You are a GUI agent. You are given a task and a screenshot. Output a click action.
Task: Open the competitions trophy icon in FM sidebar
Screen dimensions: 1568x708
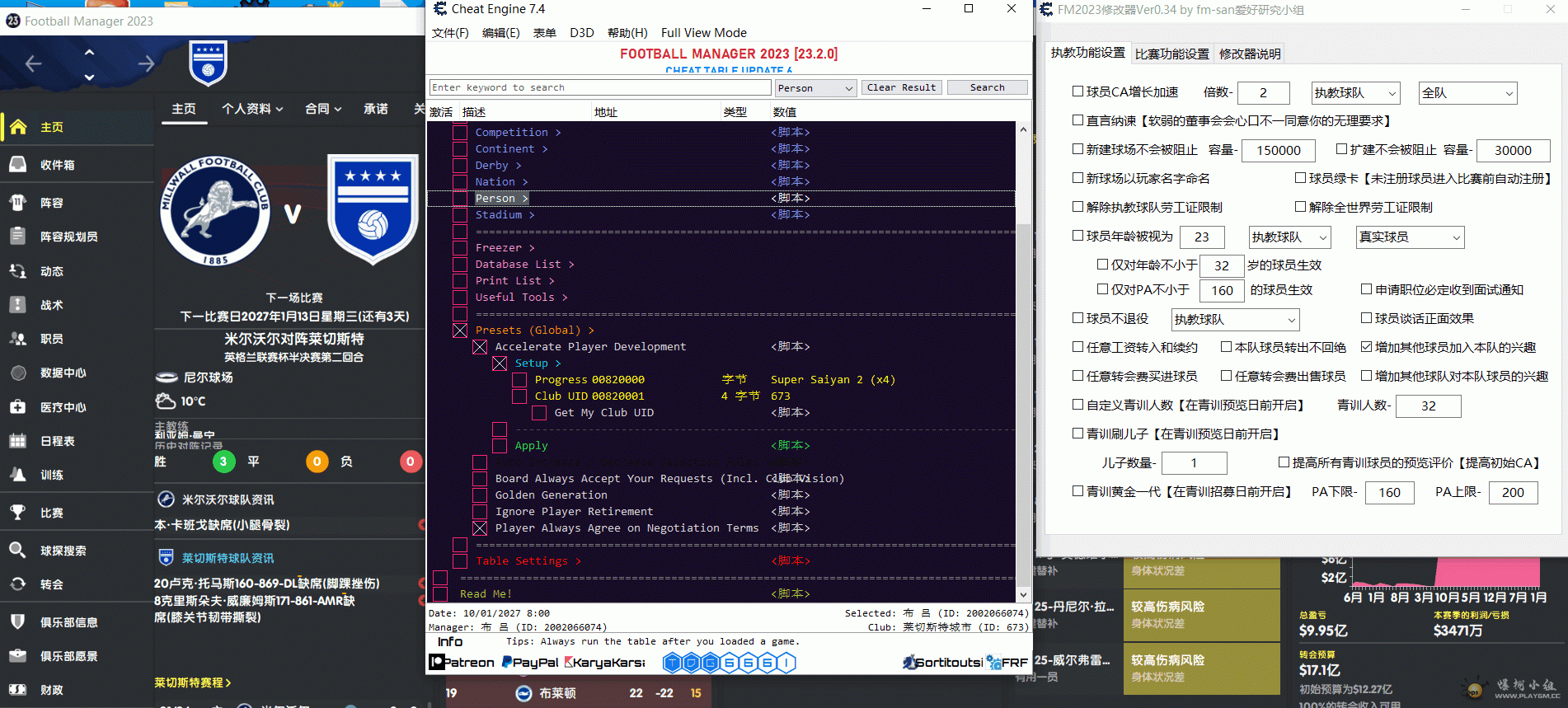pos(18,513)
